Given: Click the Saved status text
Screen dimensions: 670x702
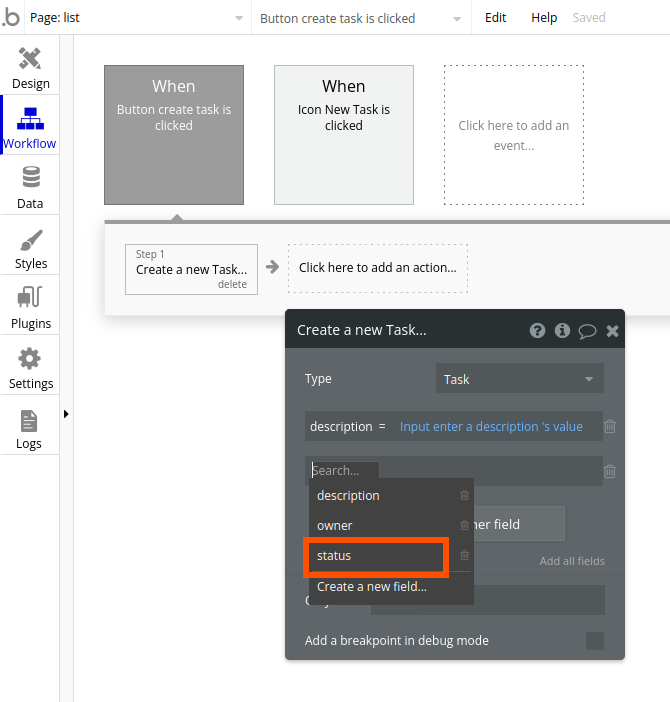Looking at the screenshot, I should pyautogui.click(x=589, y=17).
